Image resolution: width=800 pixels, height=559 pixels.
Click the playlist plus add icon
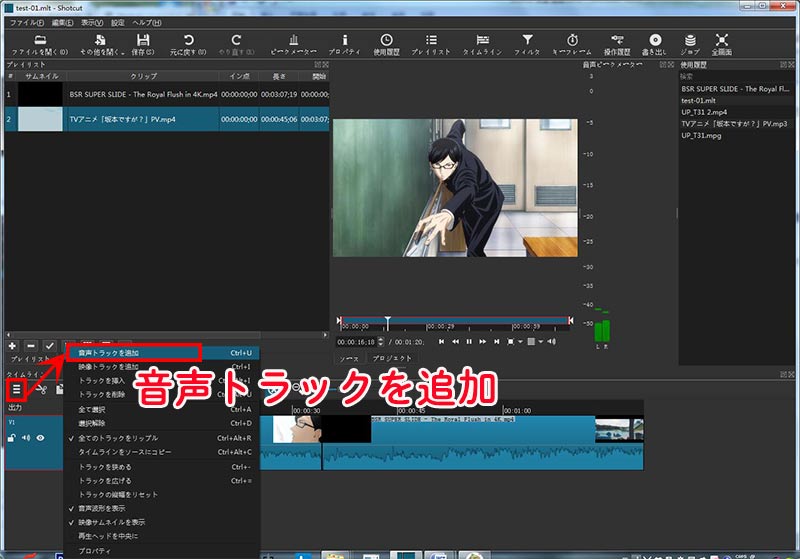[x=12, y=346]
